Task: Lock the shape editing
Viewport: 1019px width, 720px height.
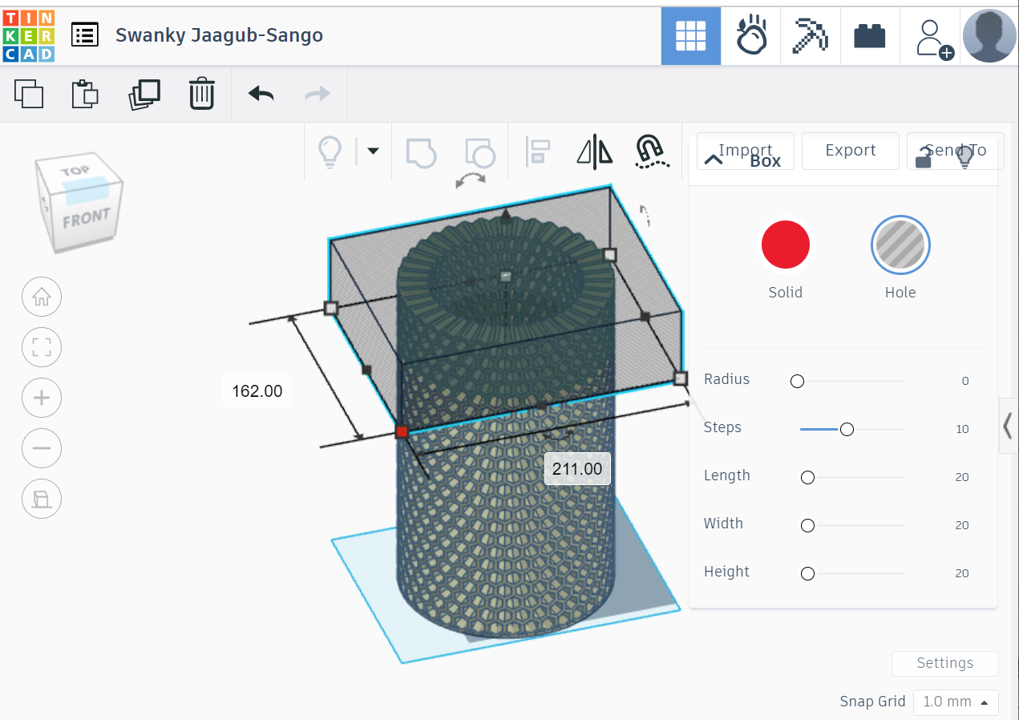Action: point(923,158)
